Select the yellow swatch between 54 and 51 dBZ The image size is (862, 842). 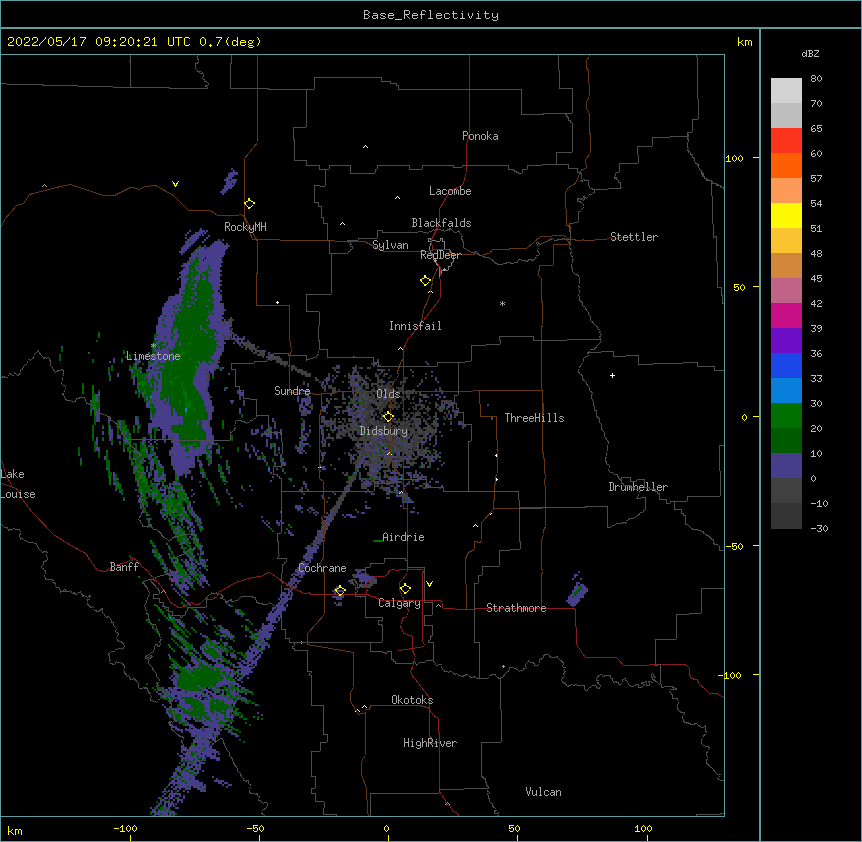point(786,215)
